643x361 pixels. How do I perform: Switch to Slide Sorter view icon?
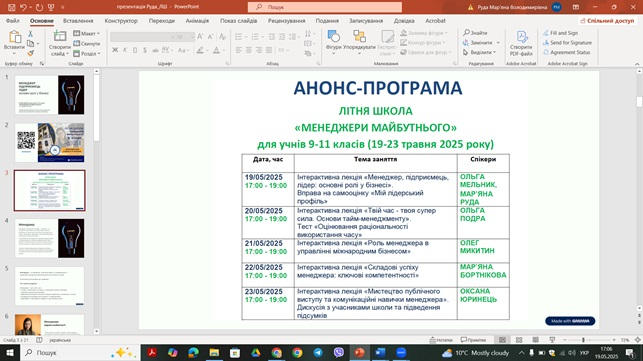click(x=519, y=340)
